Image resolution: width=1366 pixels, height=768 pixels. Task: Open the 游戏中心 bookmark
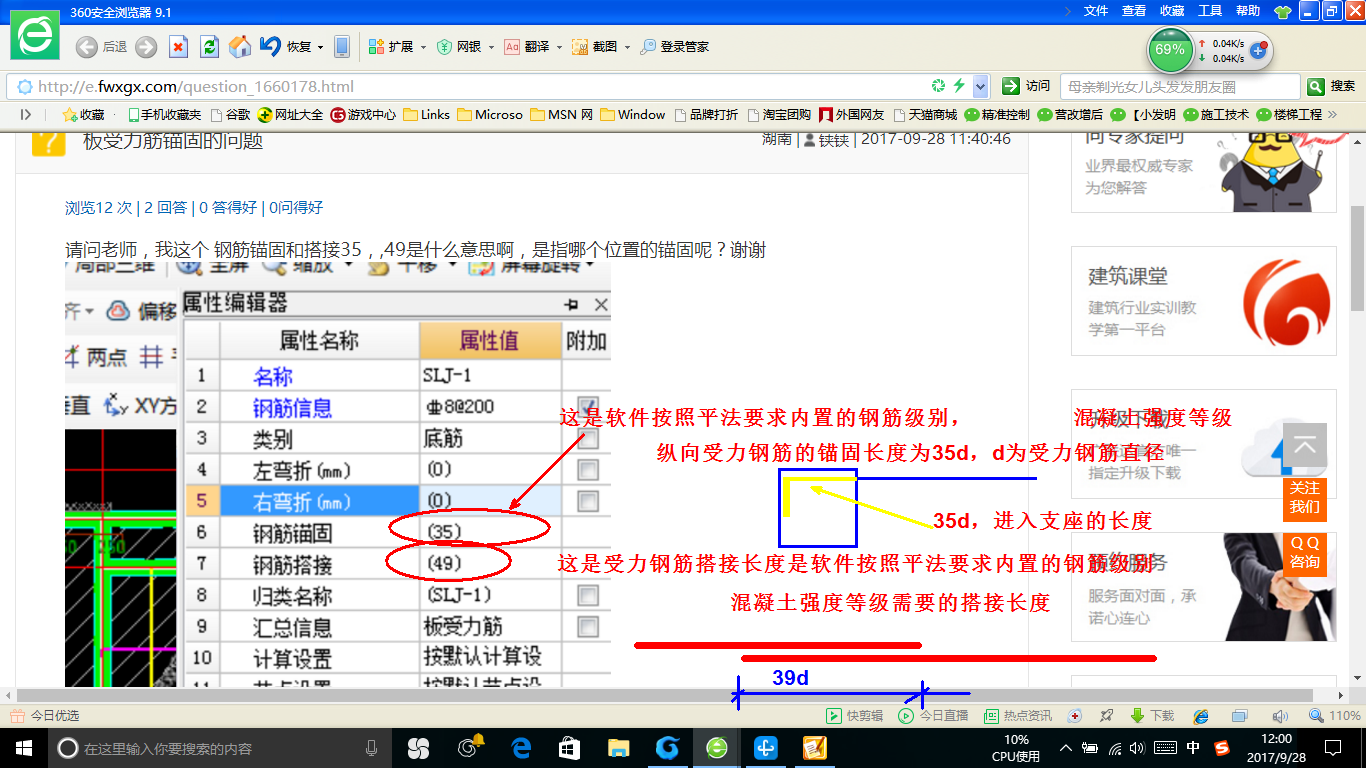[x=364, y=114]
